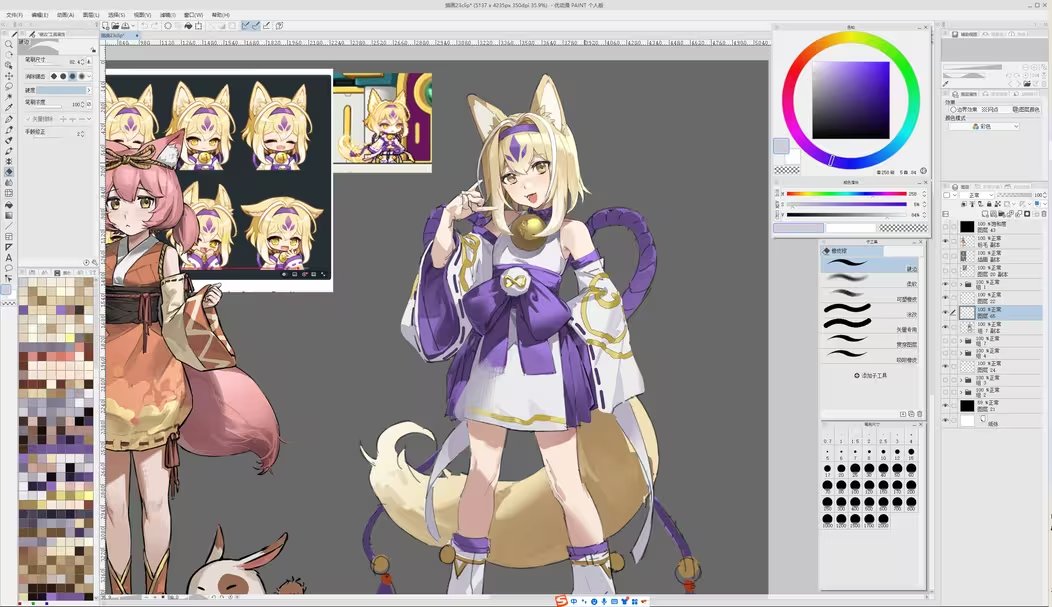This screenshot has width=1052, height=607.
Task: Hide layer 图层 22 with its eye icon
Action: (x=945, y=298)
